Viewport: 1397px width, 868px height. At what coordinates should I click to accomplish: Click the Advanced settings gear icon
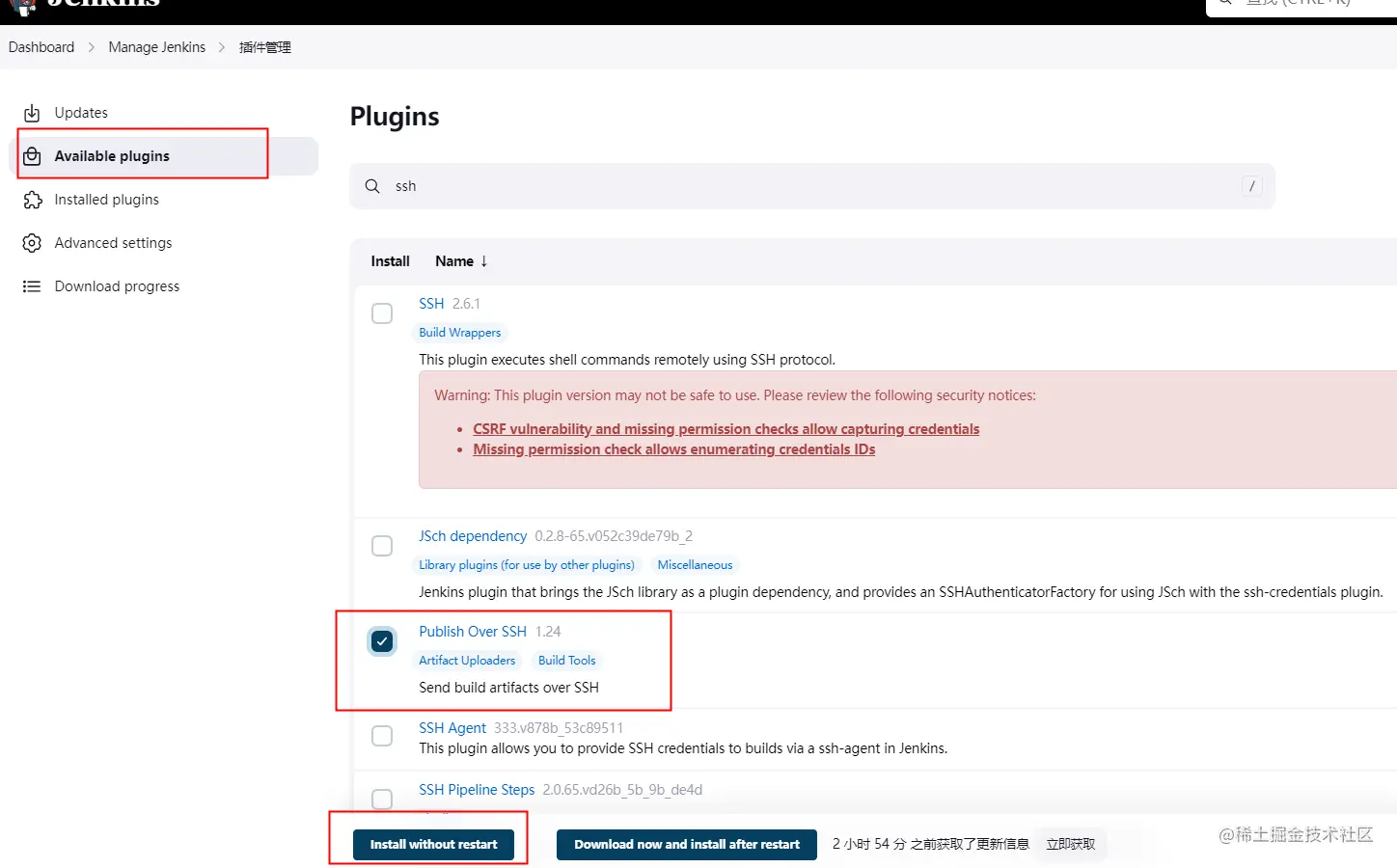pos(32,243)
